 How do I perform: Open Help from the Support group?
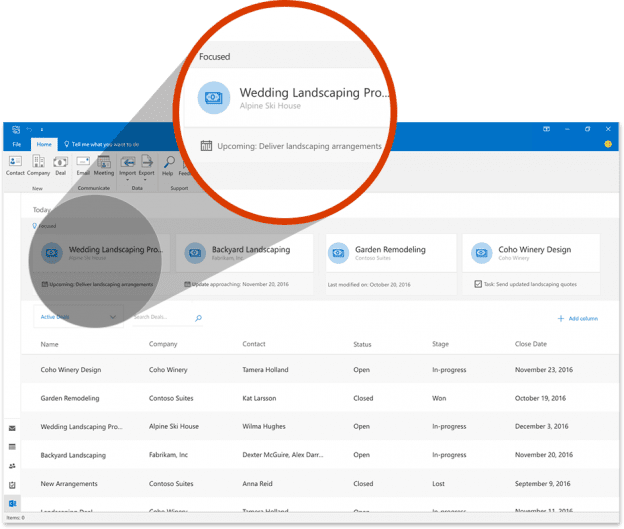click(168, 165)
